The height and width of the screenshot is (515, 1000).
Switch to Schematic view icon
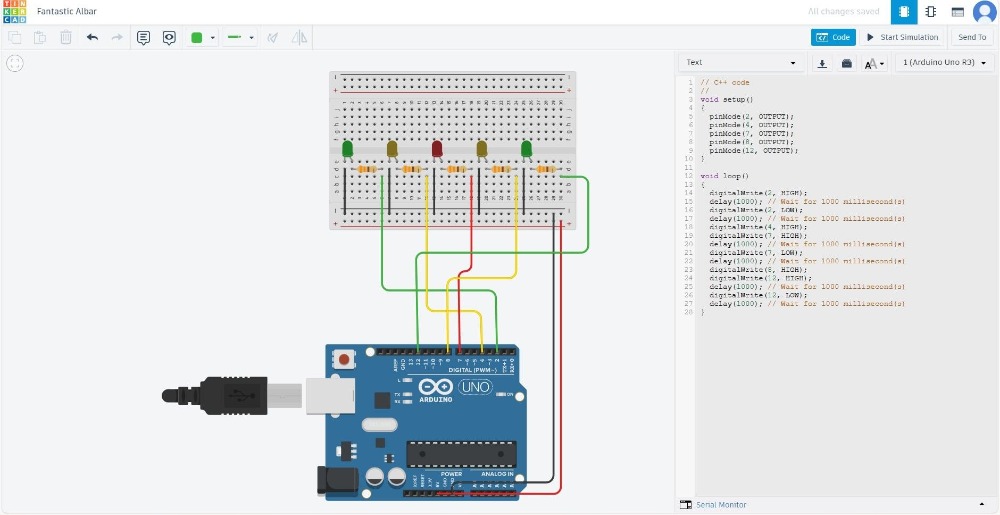930,11
